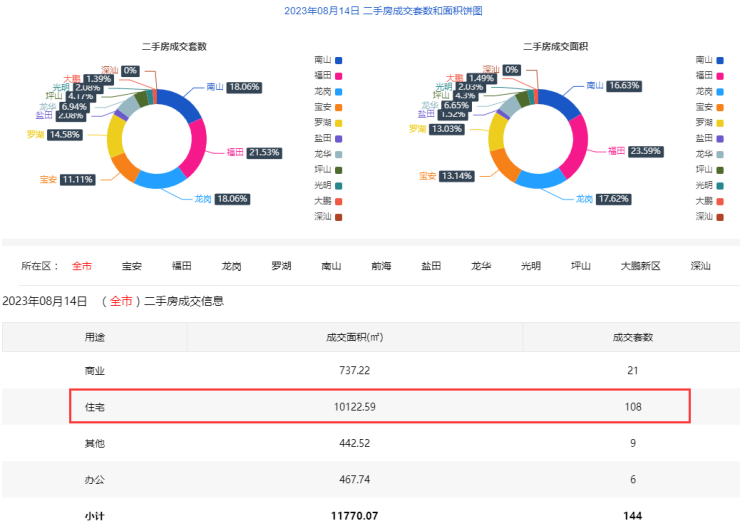Click 光明 legend icon in 成交套数 chart
The width and height of the screenshot is (740, 531).
click(339, 185)
